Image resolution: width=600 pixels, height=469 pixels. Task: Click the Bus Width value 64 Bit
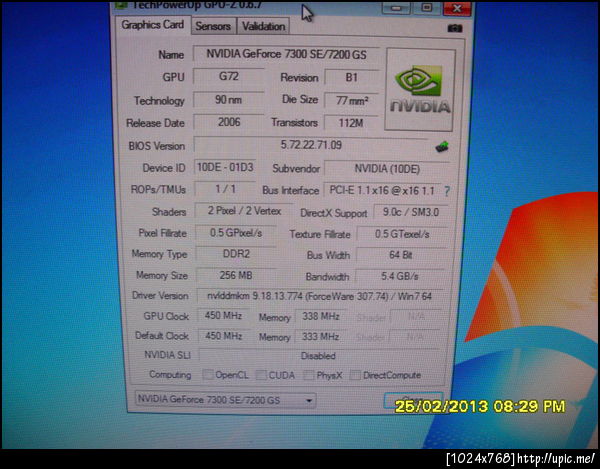pos(401,255)
